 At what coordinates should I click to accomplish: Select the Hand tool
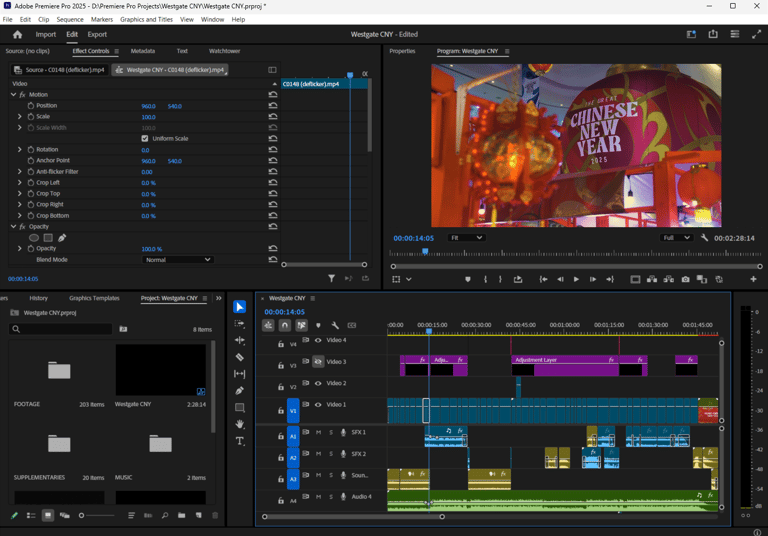[240, 424]
